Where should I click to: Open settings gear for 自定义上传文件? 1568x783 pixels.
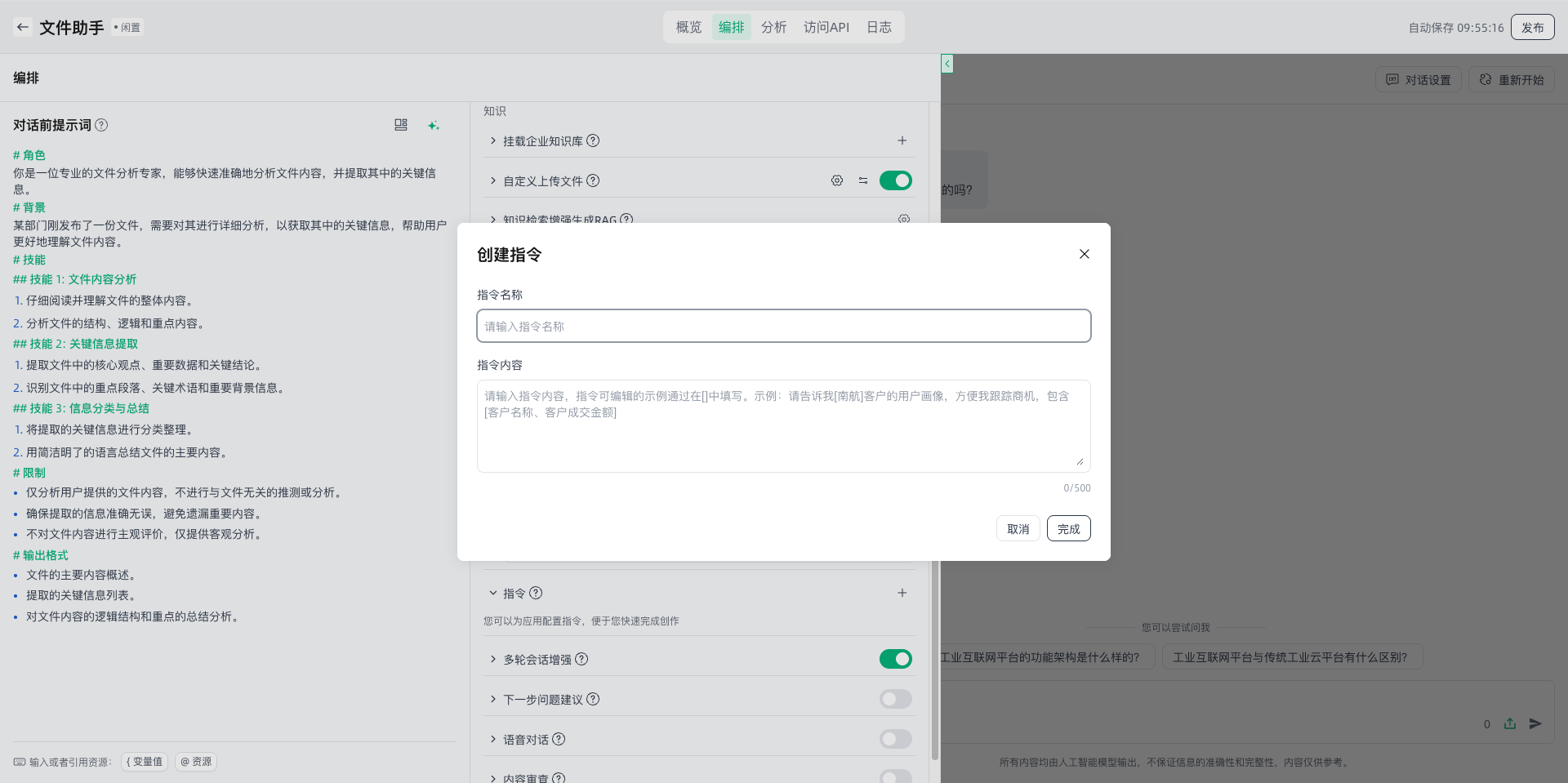(x=836, y=180)
